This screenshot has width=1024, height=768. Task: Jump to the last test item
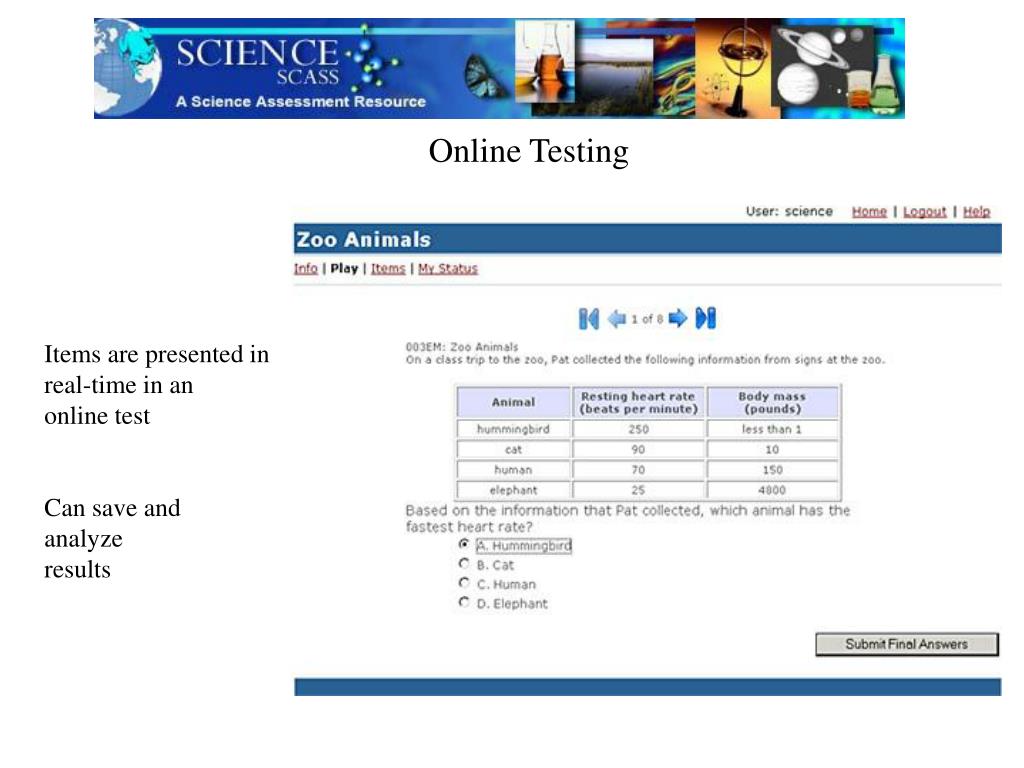[706, 318]
